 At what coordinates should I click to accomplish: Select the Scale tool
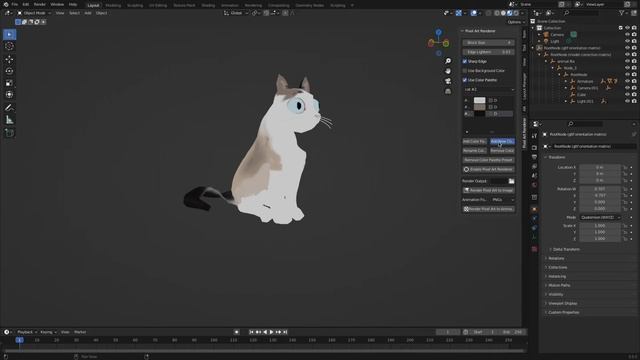(9, 83)
